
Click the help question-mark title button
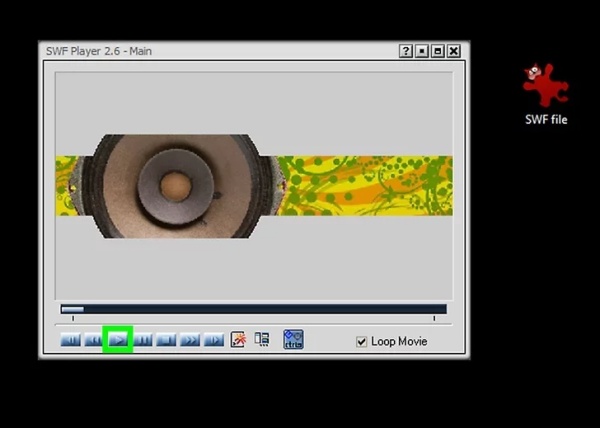tap(406, 51)
